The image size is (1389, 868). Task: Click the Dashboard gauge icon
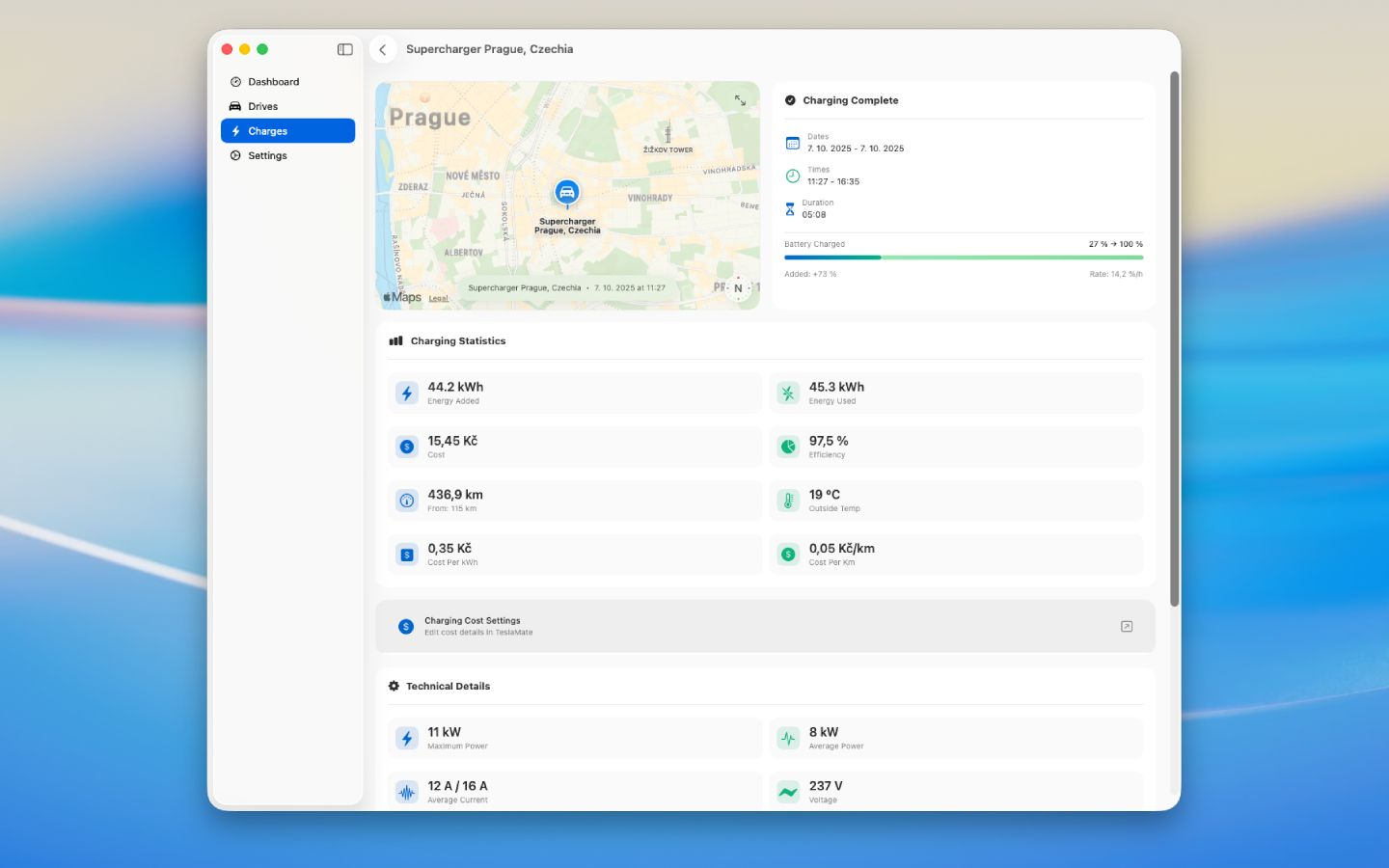(235, 82)
